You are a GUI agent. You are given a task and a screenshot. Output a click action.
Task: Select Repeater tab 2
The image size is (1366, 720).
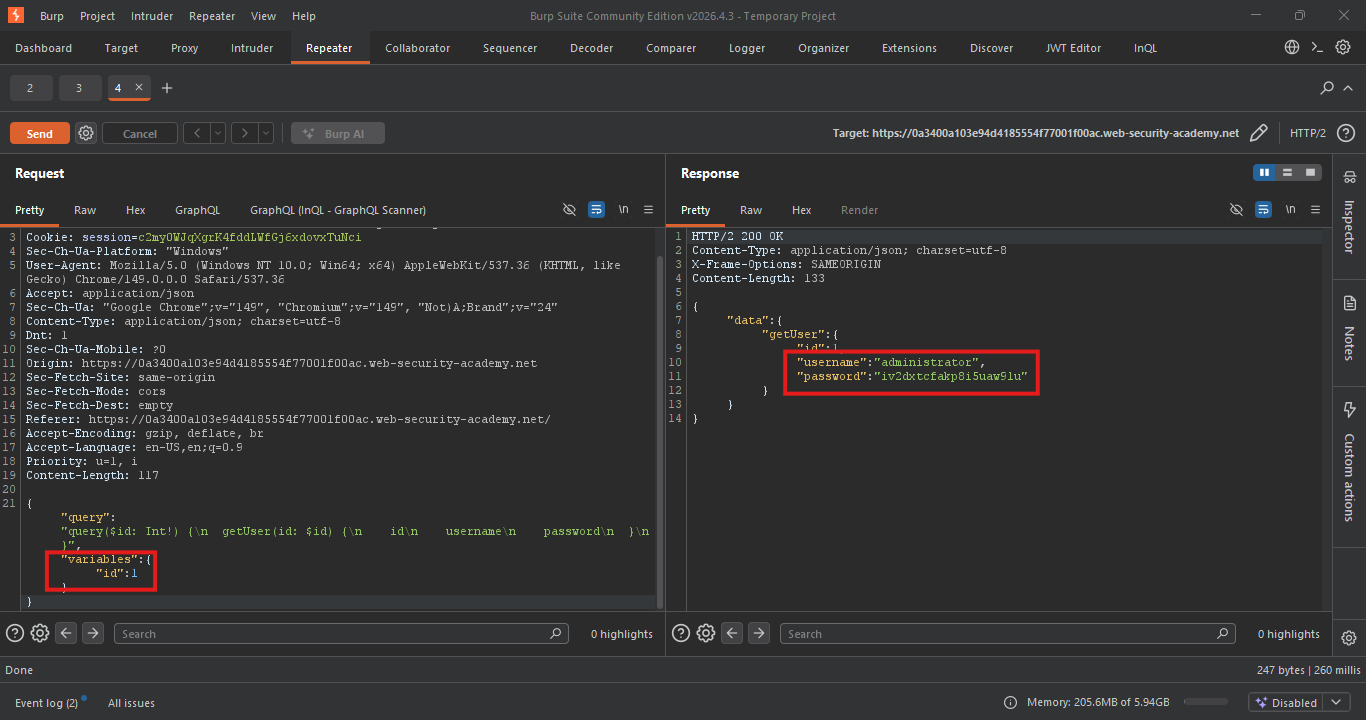click(x=30, y=88)
